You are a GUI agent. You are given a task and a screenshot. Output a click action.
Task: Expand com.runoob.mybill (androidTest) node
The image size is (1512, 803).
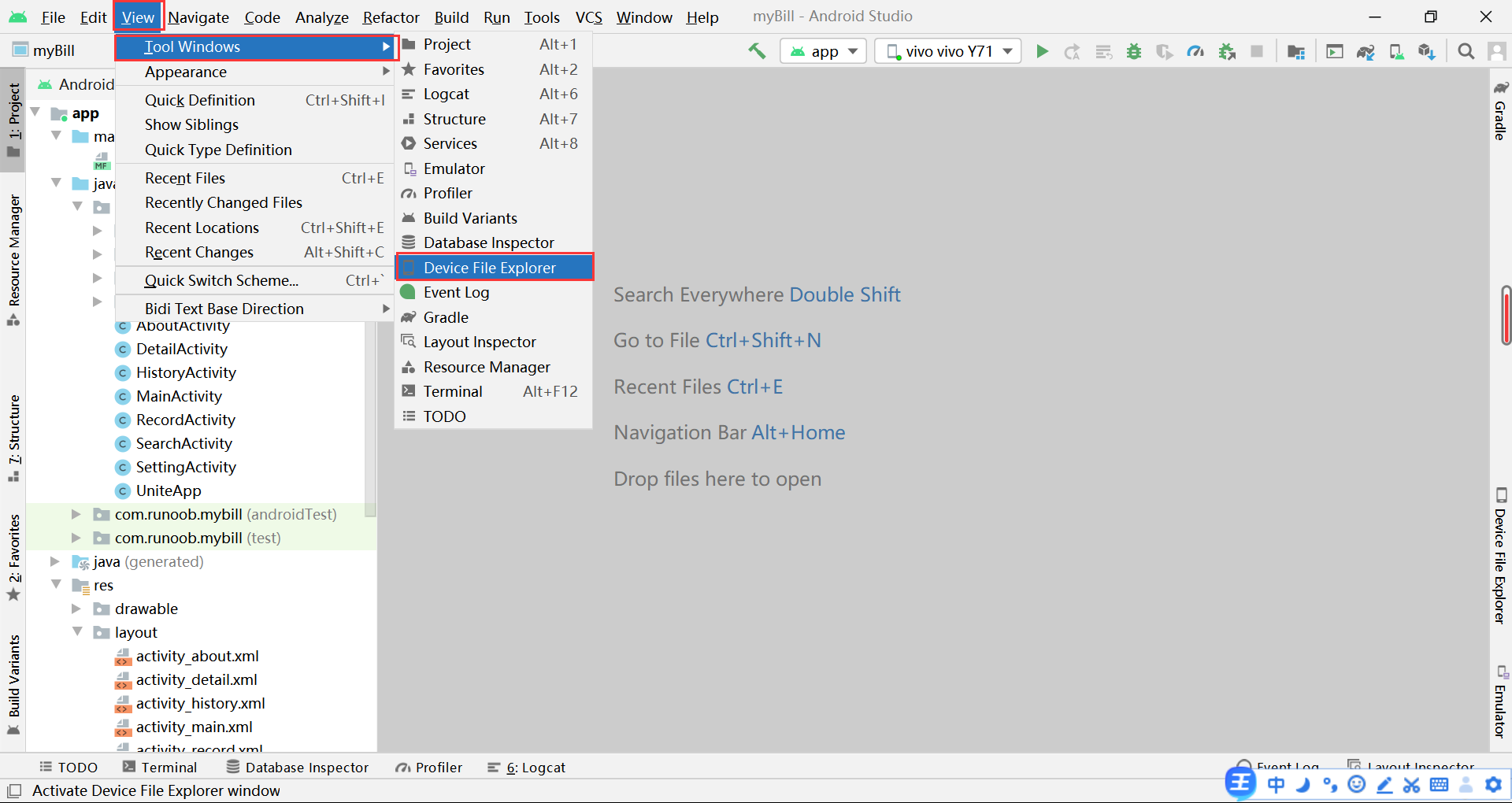(76, 514)
